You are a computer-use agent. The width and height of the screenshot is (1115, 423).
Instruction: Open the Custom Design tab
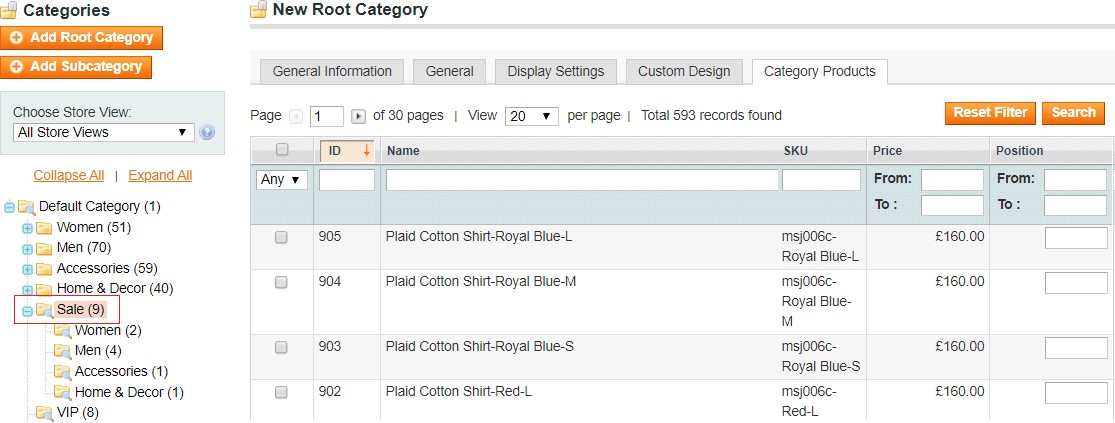pyautogui.click(x=682, y=71)
